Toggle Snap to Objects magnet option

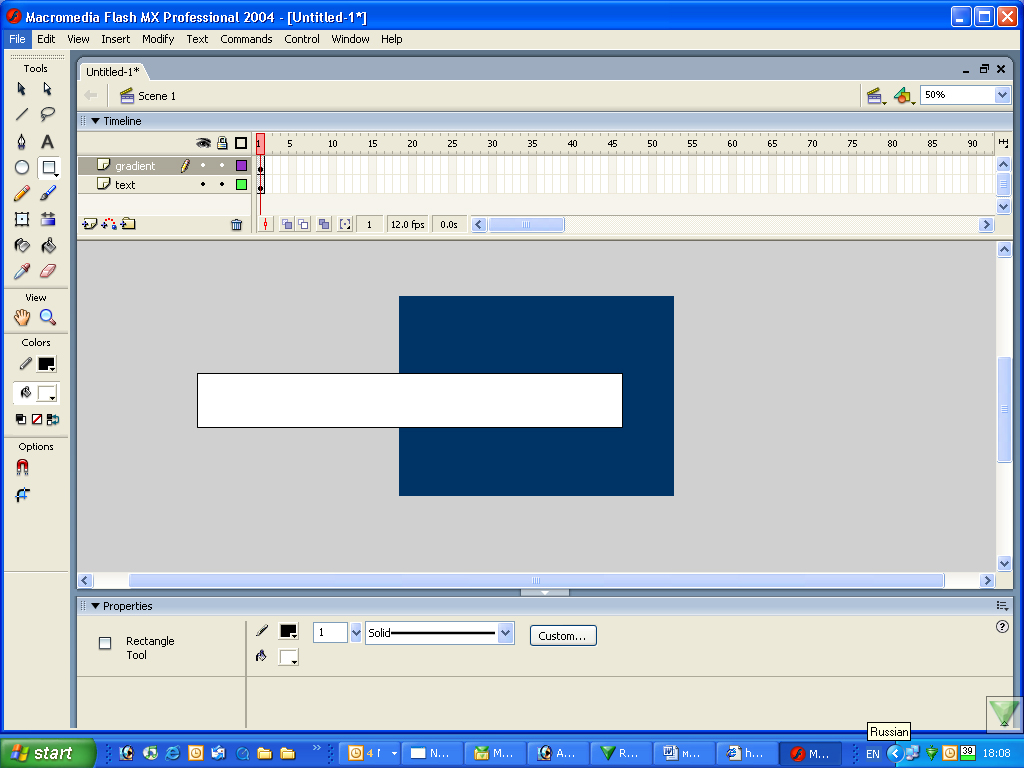(x=22, y=467)
